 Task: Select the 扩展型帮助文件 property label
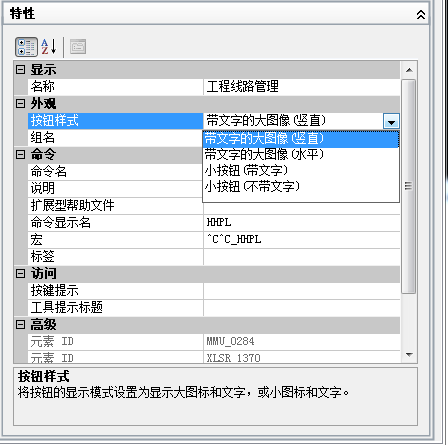coord(115,206)
